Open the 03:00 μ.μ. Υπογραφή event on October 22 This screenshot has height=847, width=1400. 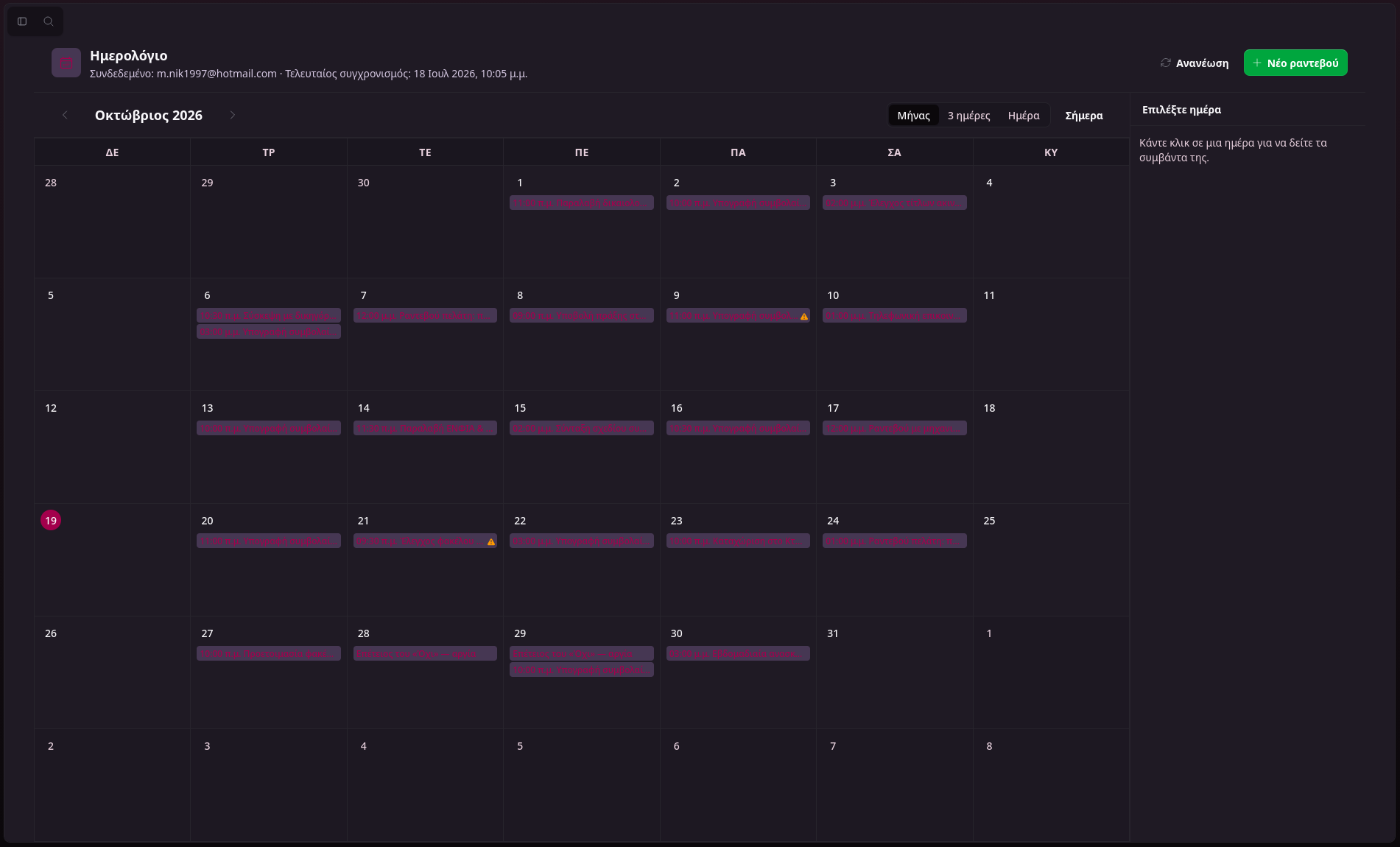pos(582,541)
